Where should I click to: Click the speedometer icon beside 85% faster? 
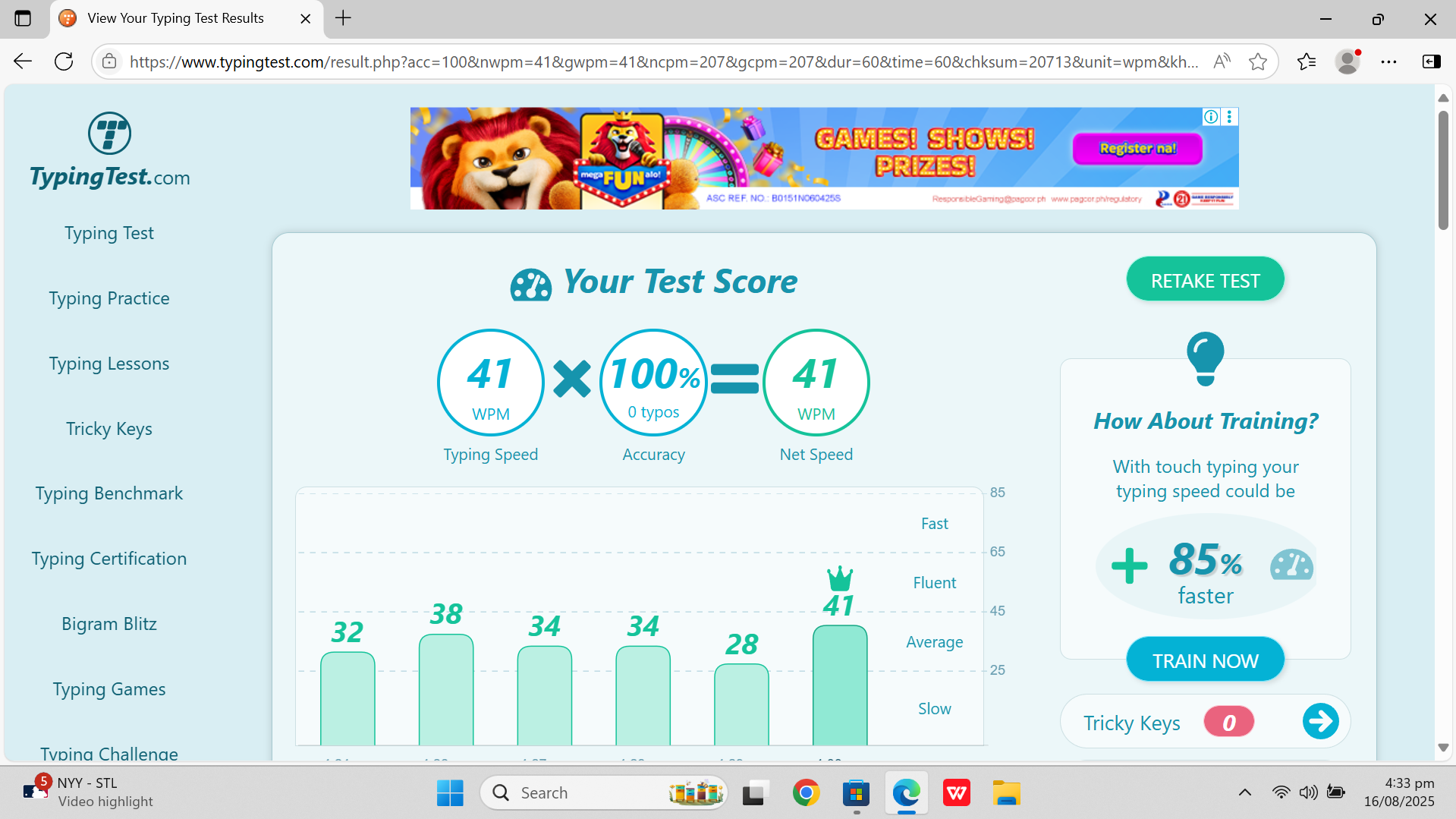coord(1291,565)
